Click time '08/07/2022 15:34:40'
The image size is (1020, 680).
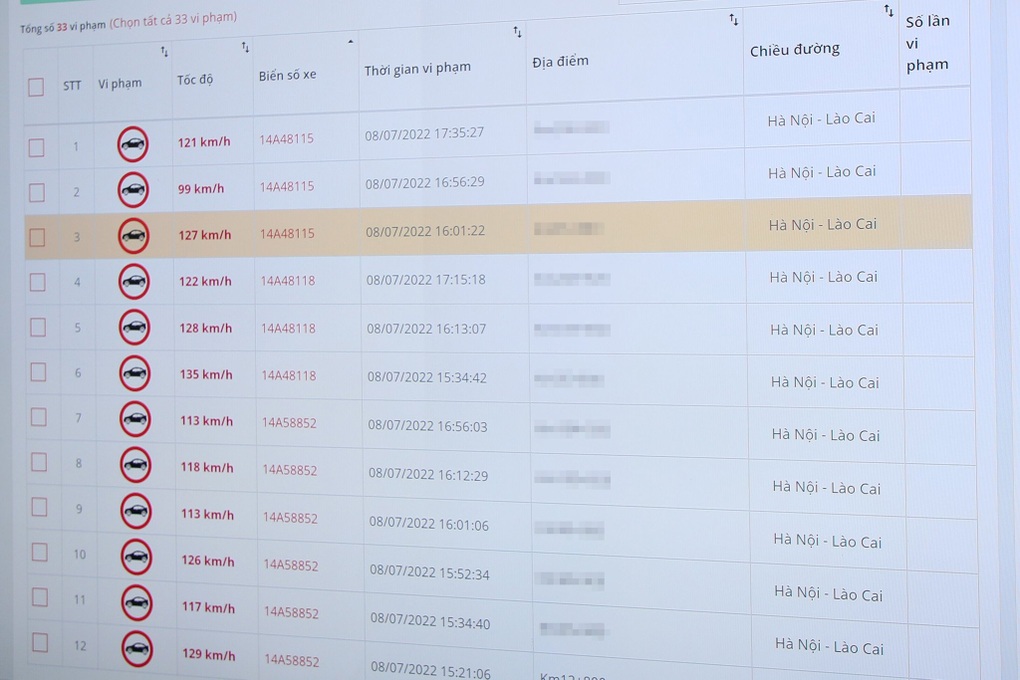(x=431, y=621)
